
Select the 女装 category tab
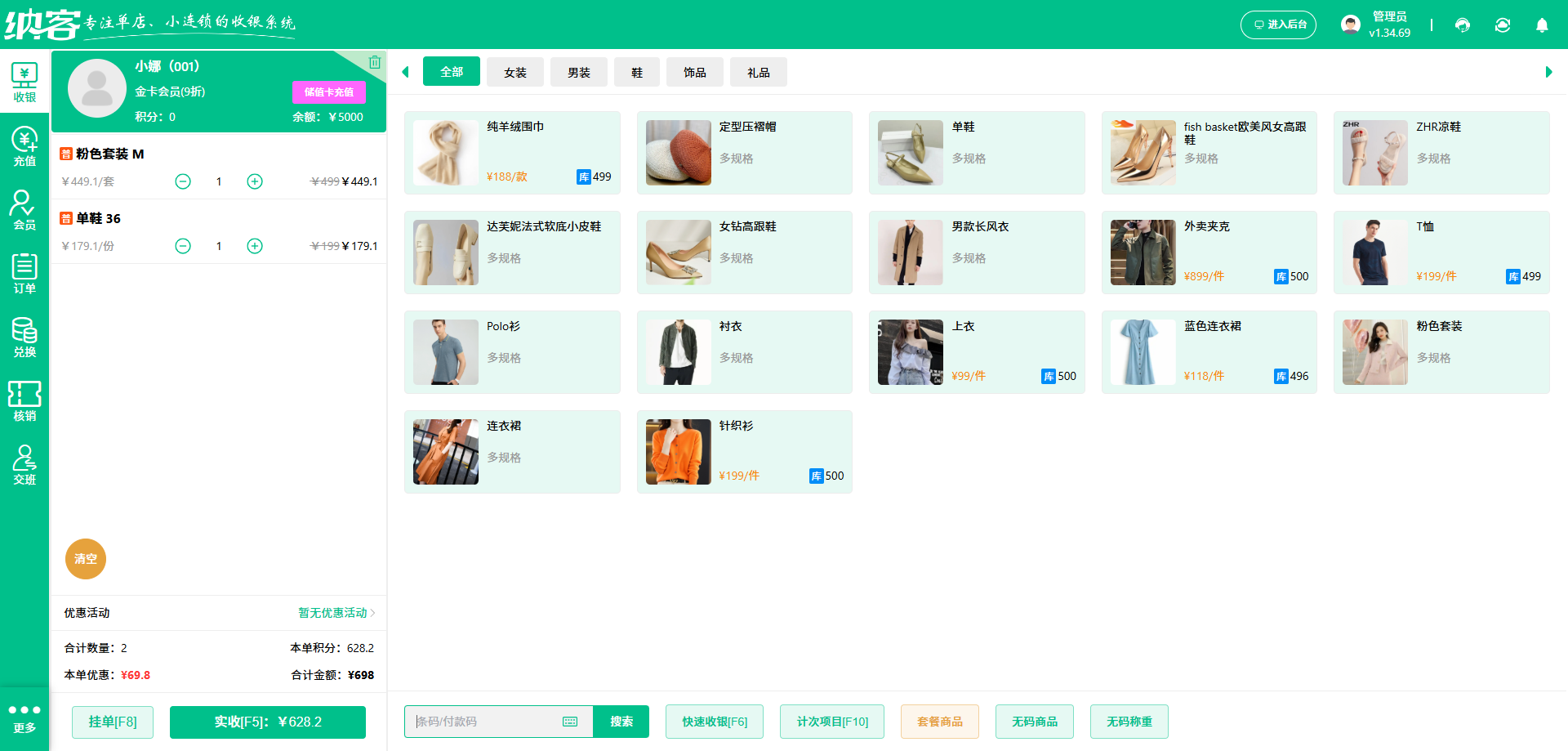515,72
